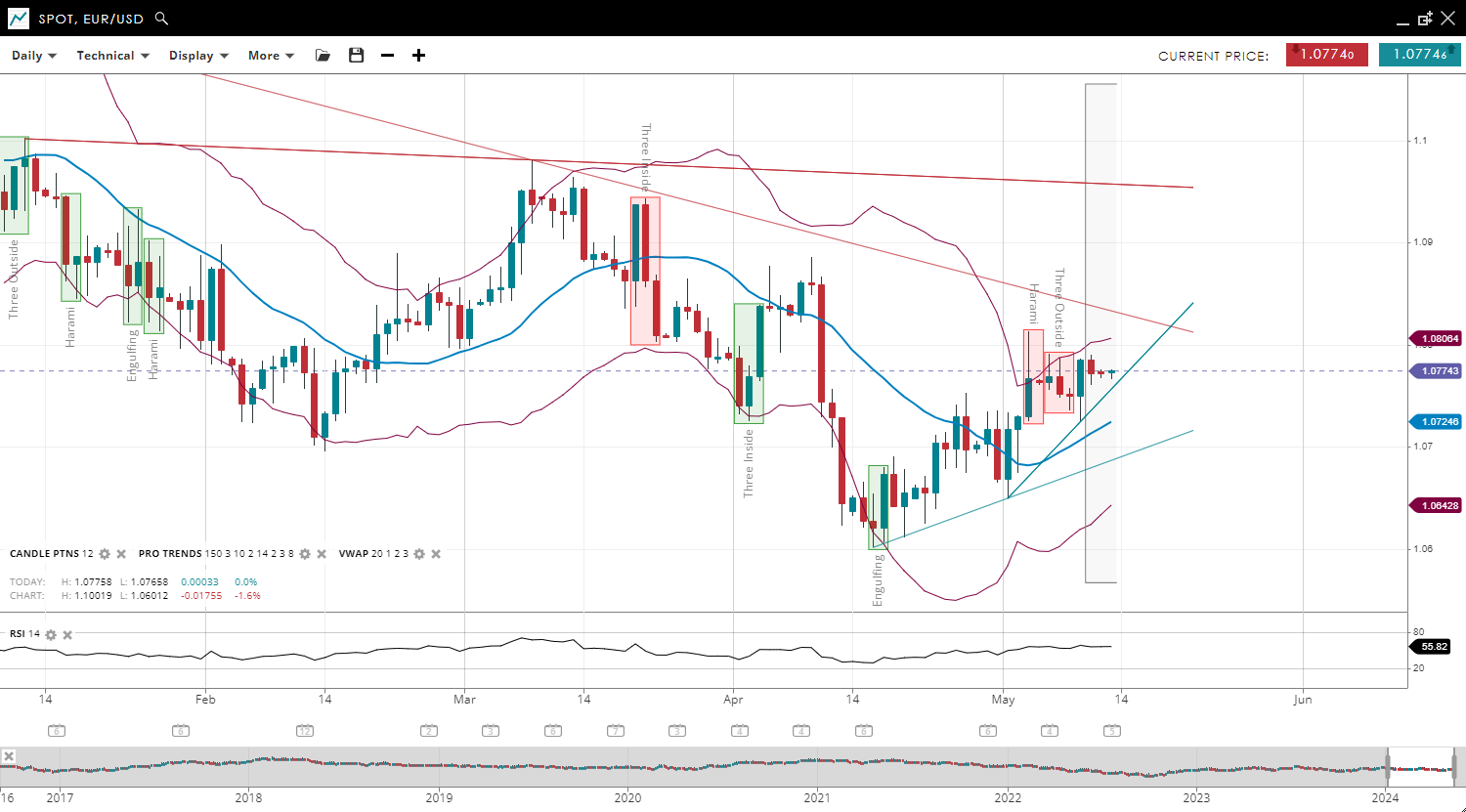
Task: Open CANDLE PTNS indicator settings gear
Action: point(105,554)
